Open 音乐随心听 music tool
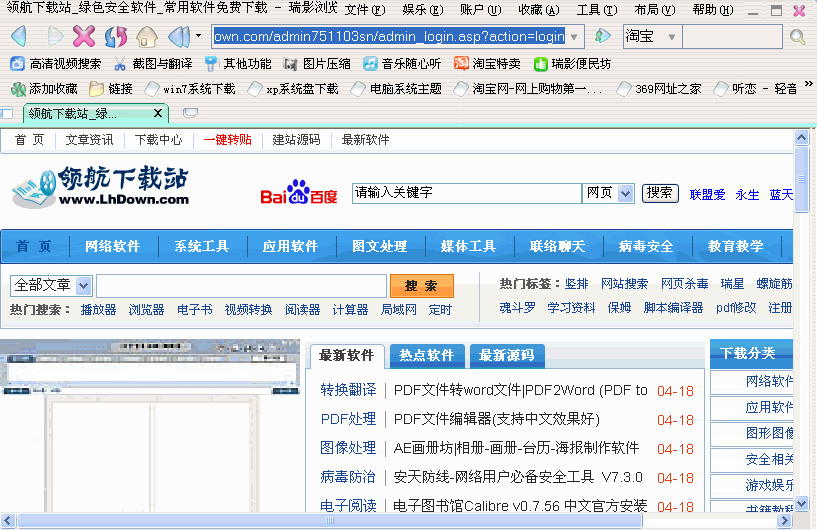 point(402,64)
